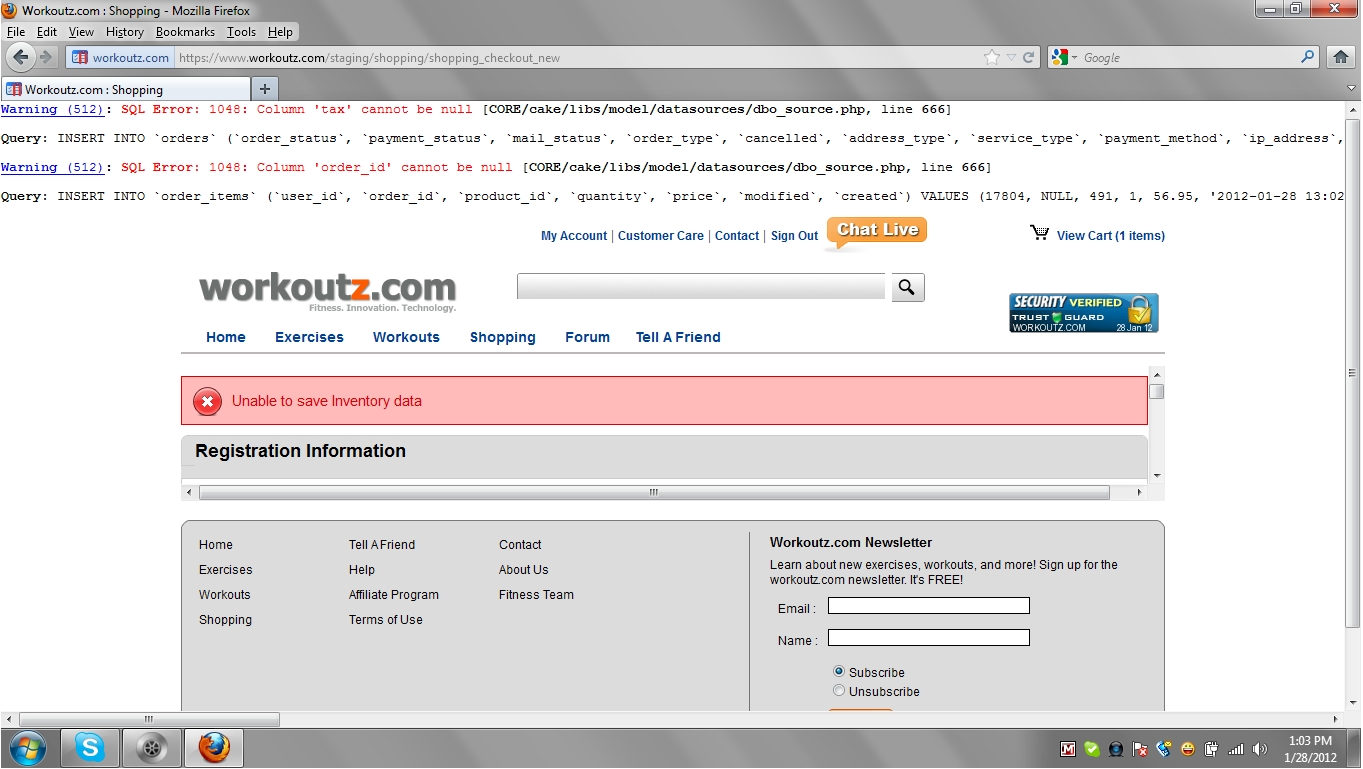The width and height of the screenshot is (1363, 769).
Task: Click the red error X icon
Action: click(207, 401)
